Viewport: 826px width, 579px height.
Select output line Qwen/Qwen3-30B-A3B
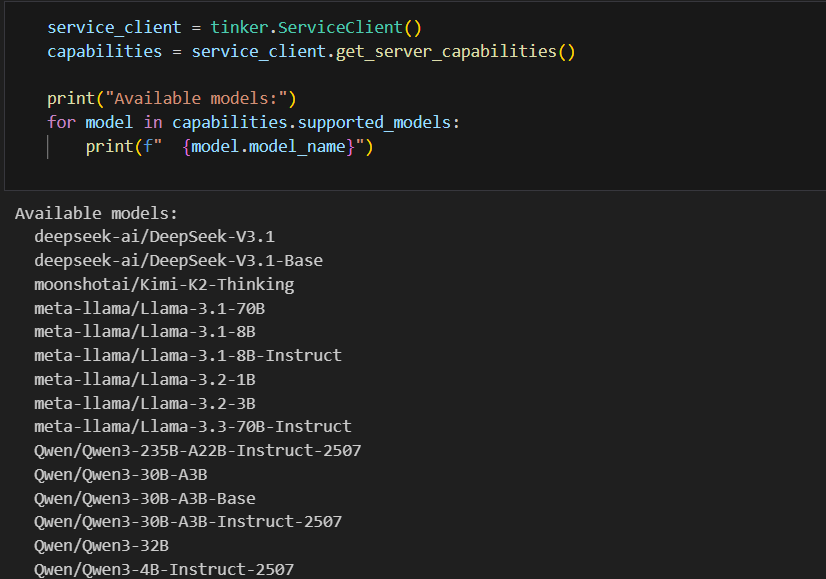pyautogui.click(x=121, y=475)
